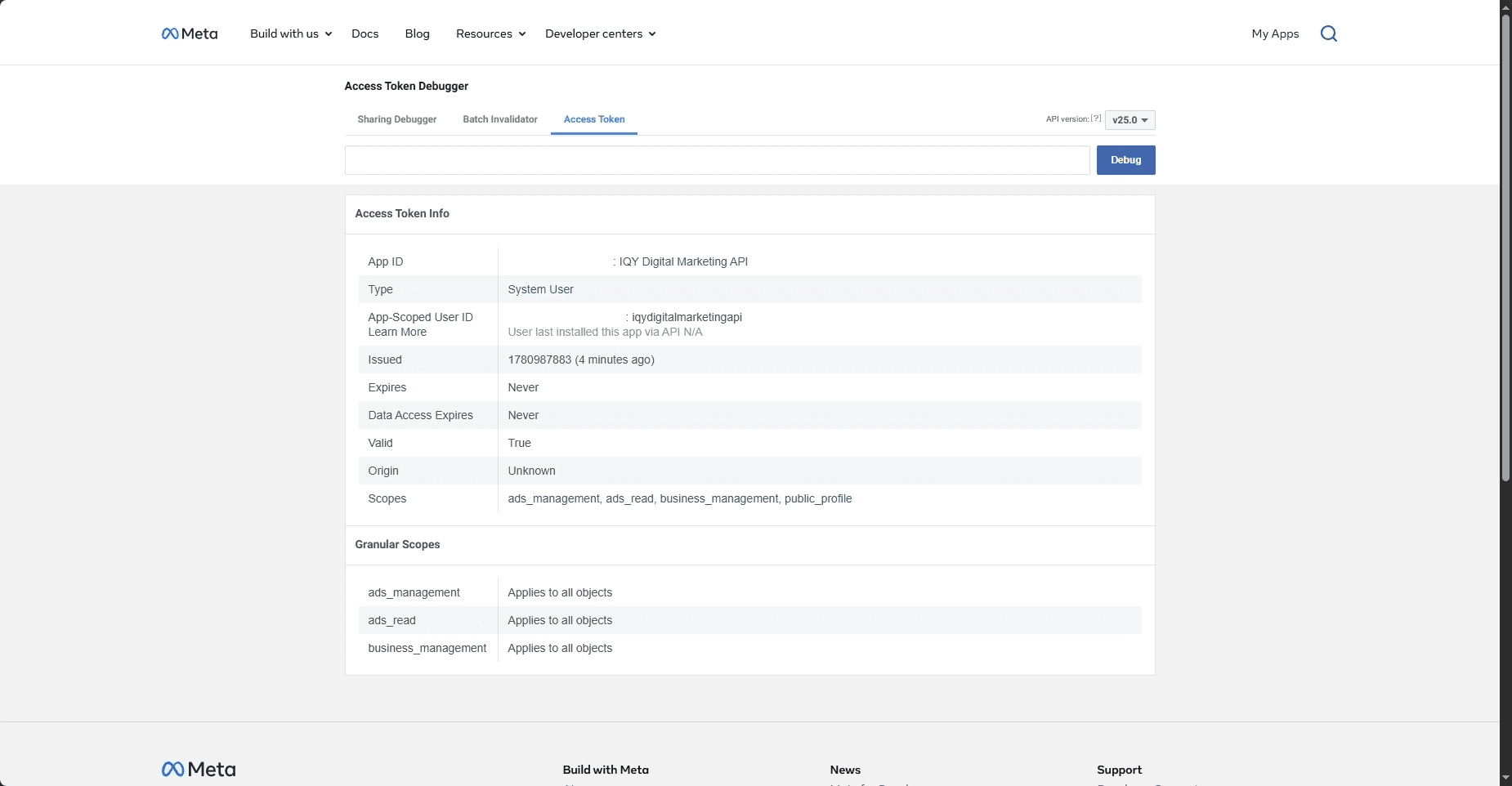Click the Build with Meta footer heading
The height and width of the screenshot is (786, 1512).
(606, 770)
